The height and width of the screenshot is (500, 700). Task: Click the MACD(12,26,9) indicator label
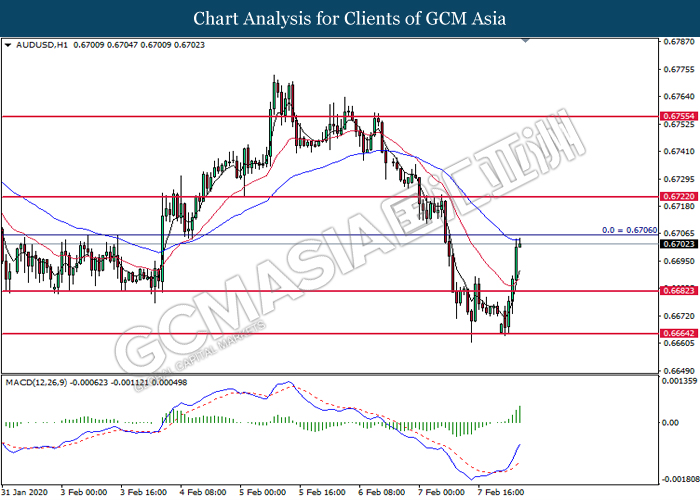(36, 383)
